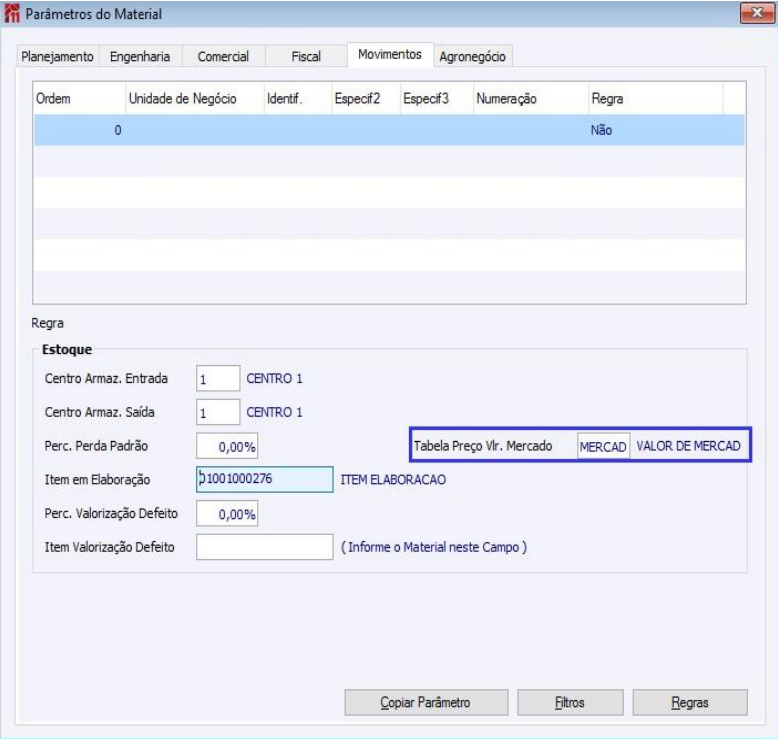The image size is (778, 739).
Task: Open the Agronegócio tab
Action: 472,56
